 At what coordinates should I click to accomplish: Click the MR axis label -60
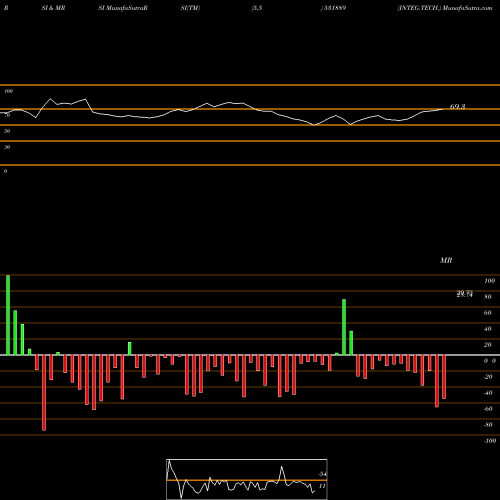pyautogui.click(x=488, y=409)
